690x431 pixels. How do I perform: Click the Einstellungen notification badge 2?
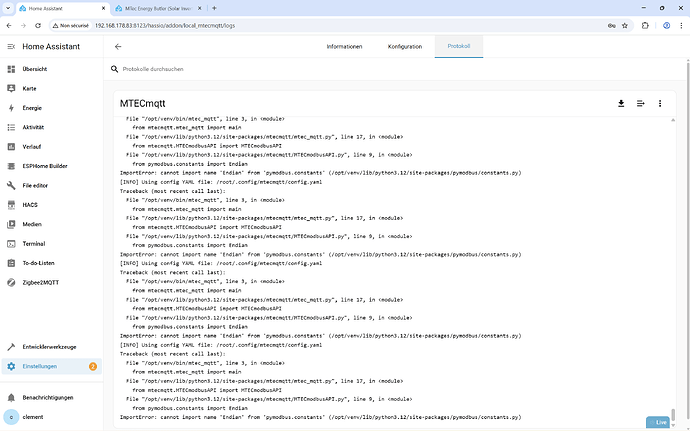pos(93,366)
